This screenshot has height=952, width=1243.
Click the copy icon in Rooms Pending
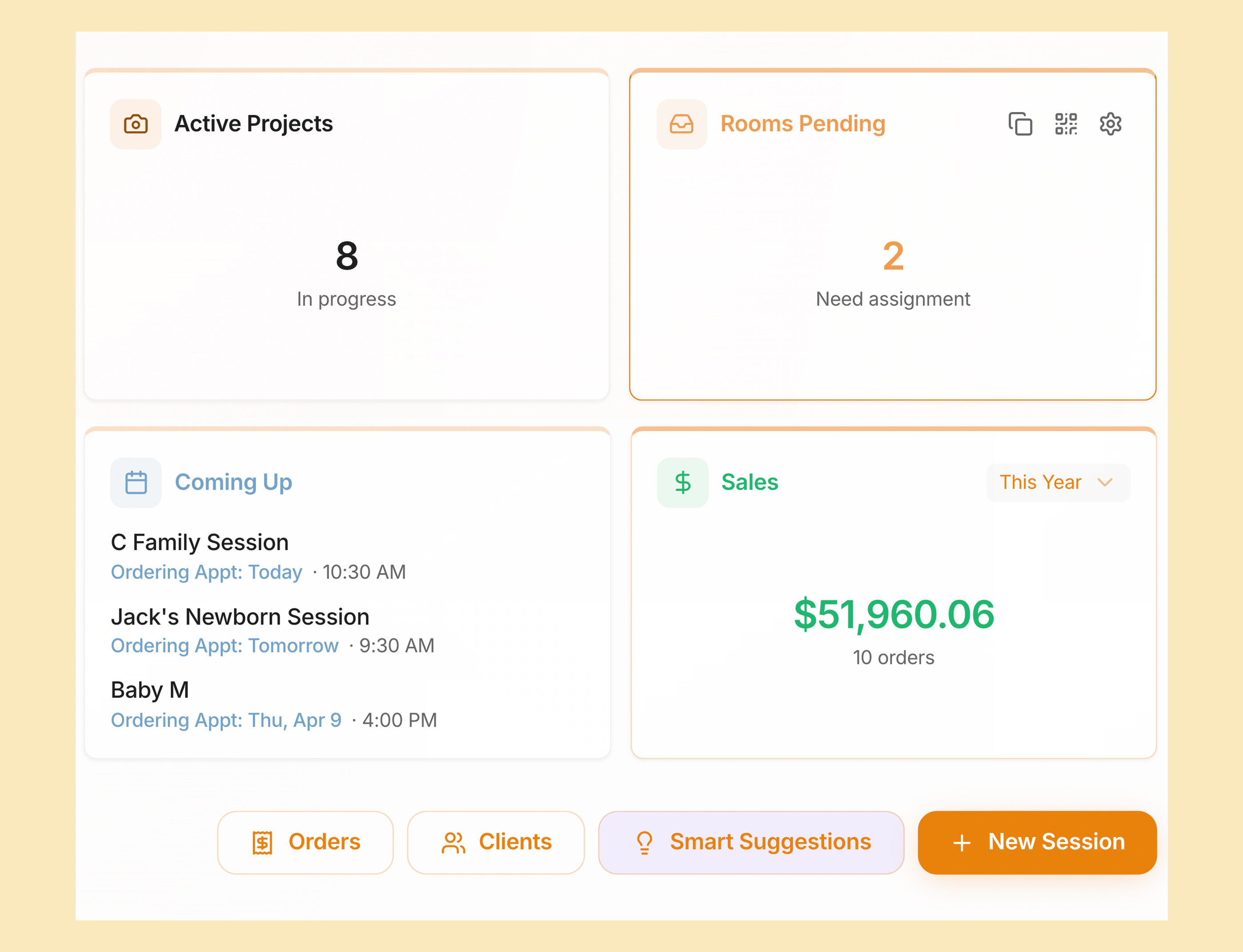tap(1020, 124)
